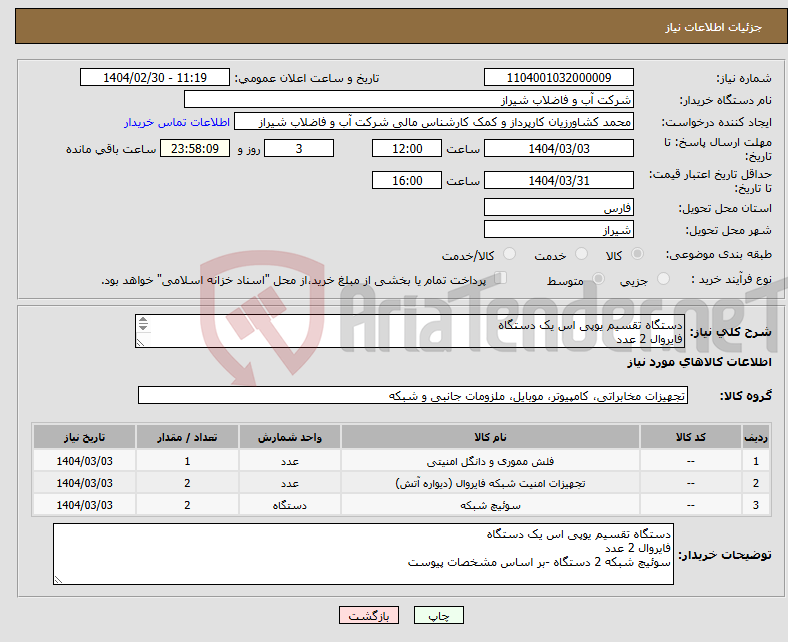The image size is (788, 642).
Task: Click the response deadline date 1404/03/03 field
Action: 558,148
